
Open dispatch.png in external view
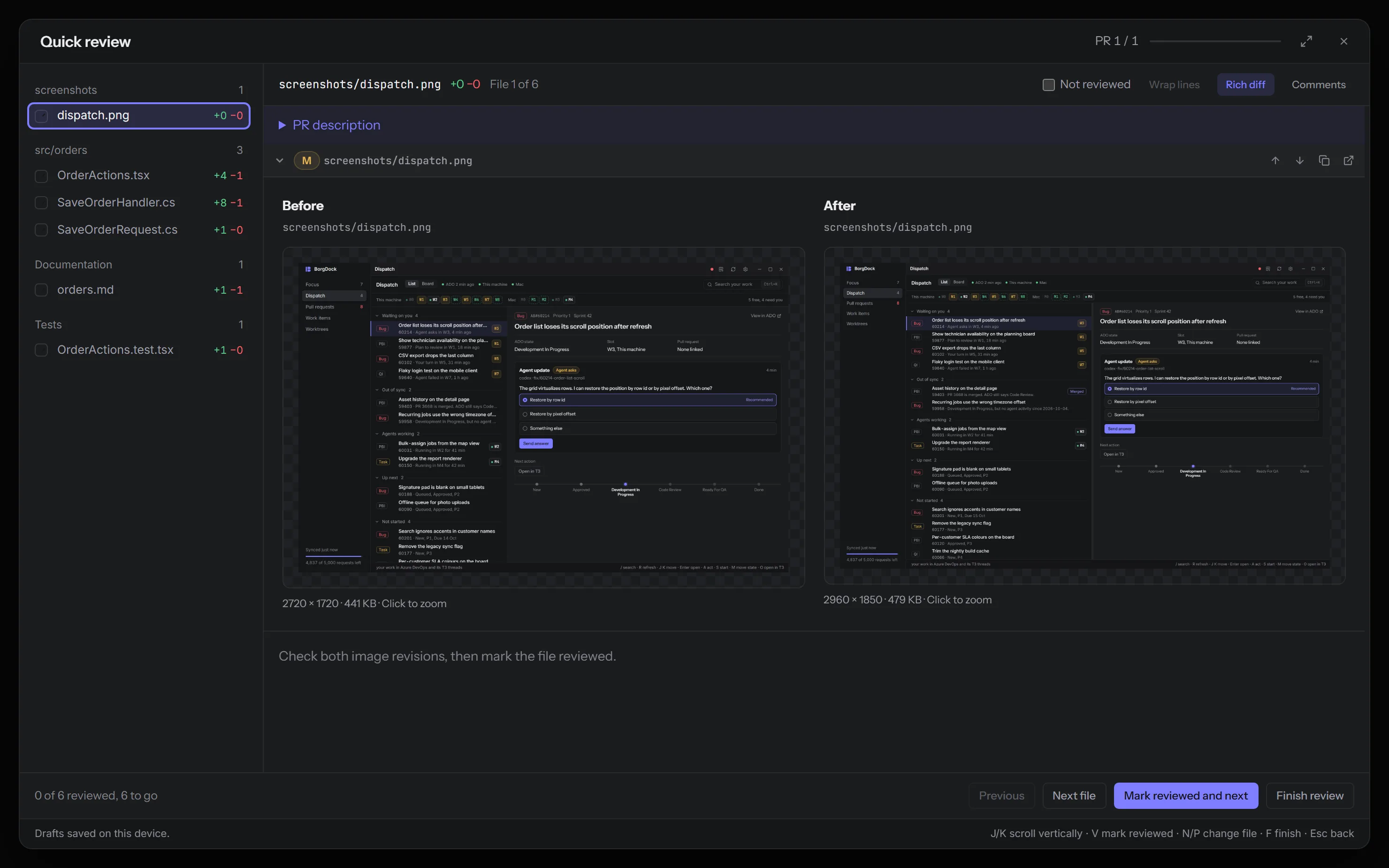pos(1349,161)
